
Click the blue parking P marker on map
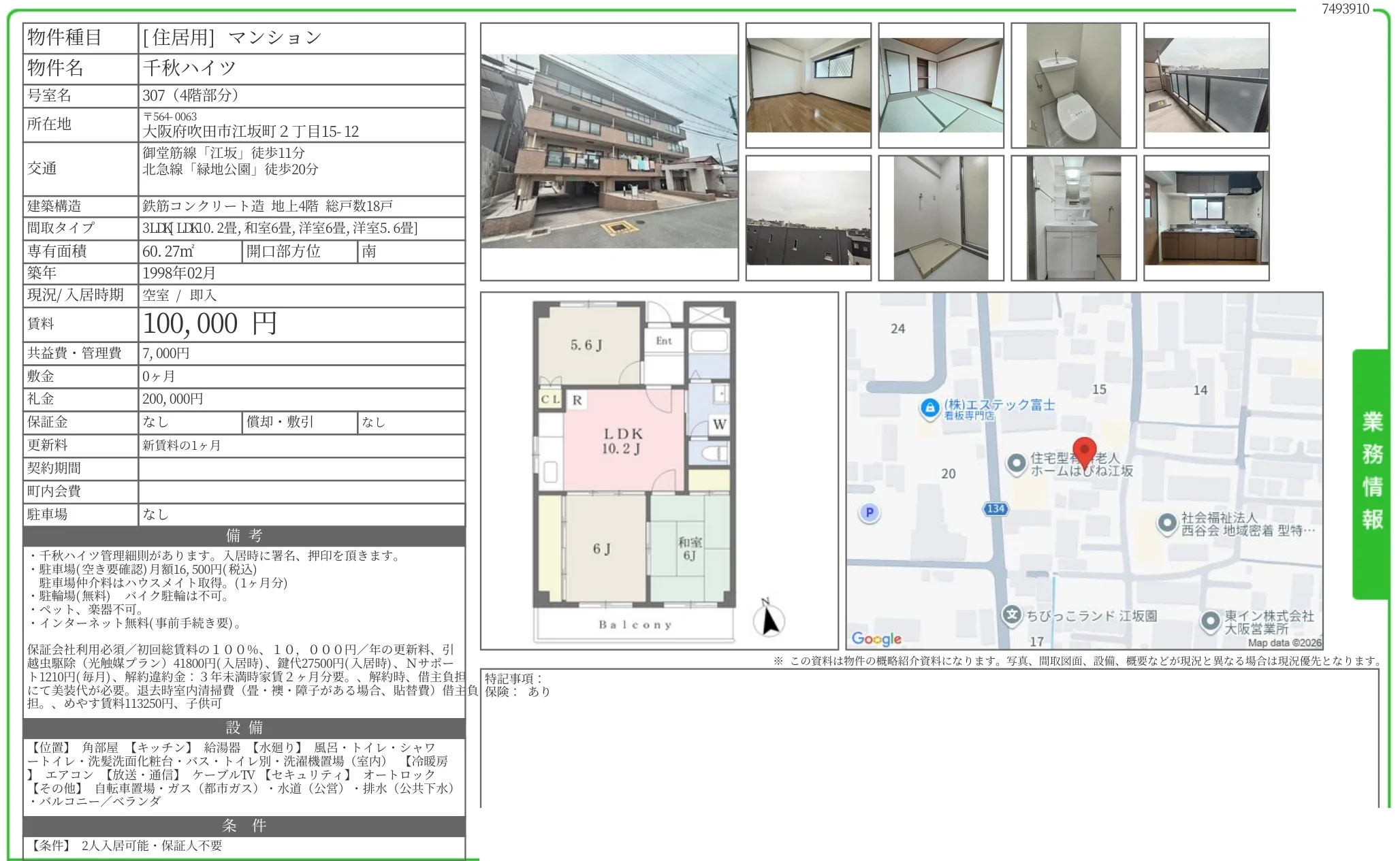click(869, 513)
